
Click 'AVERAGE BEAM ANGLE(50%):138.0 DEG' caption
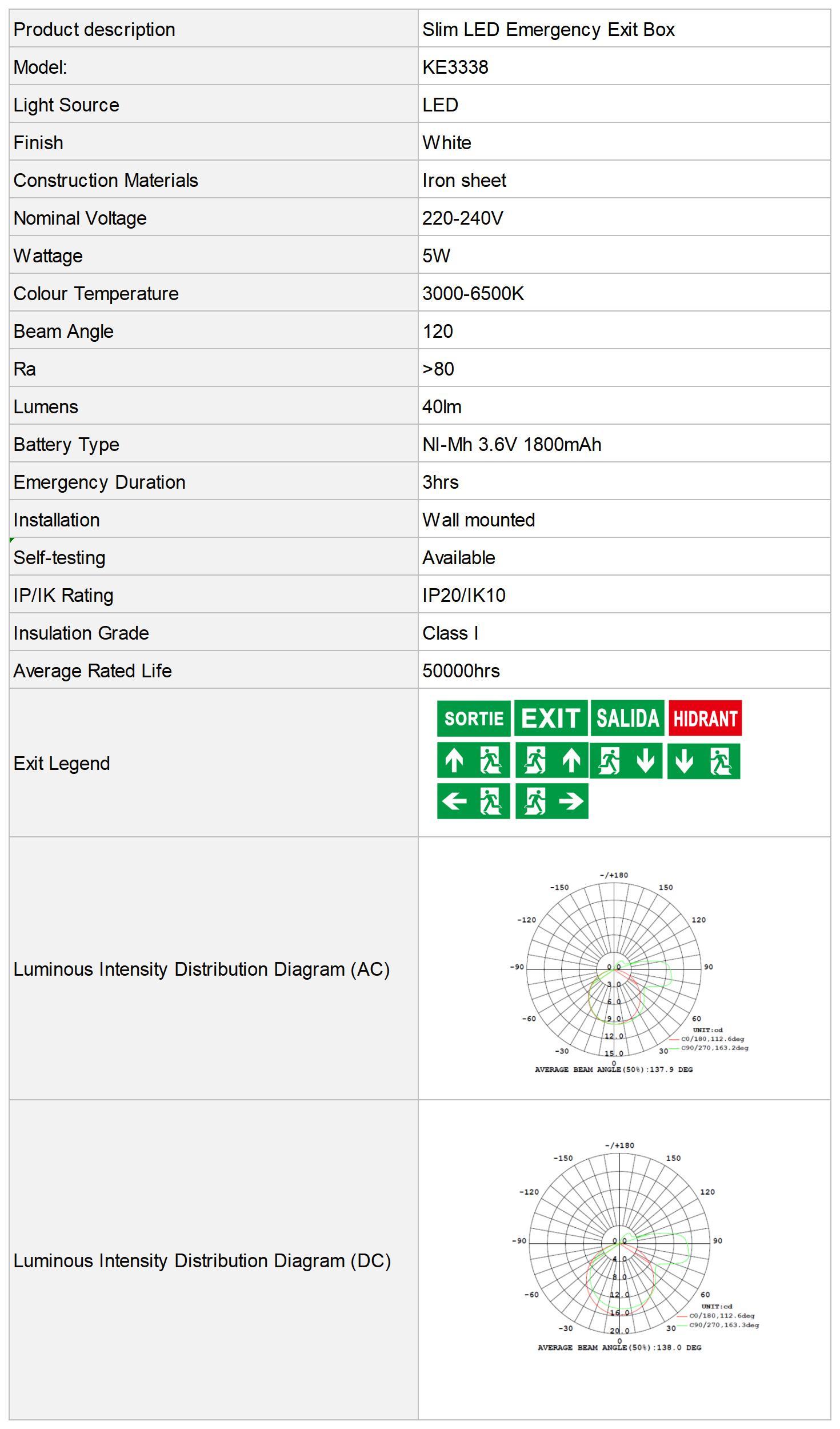pyautogui.click(x=619, y=1347)
